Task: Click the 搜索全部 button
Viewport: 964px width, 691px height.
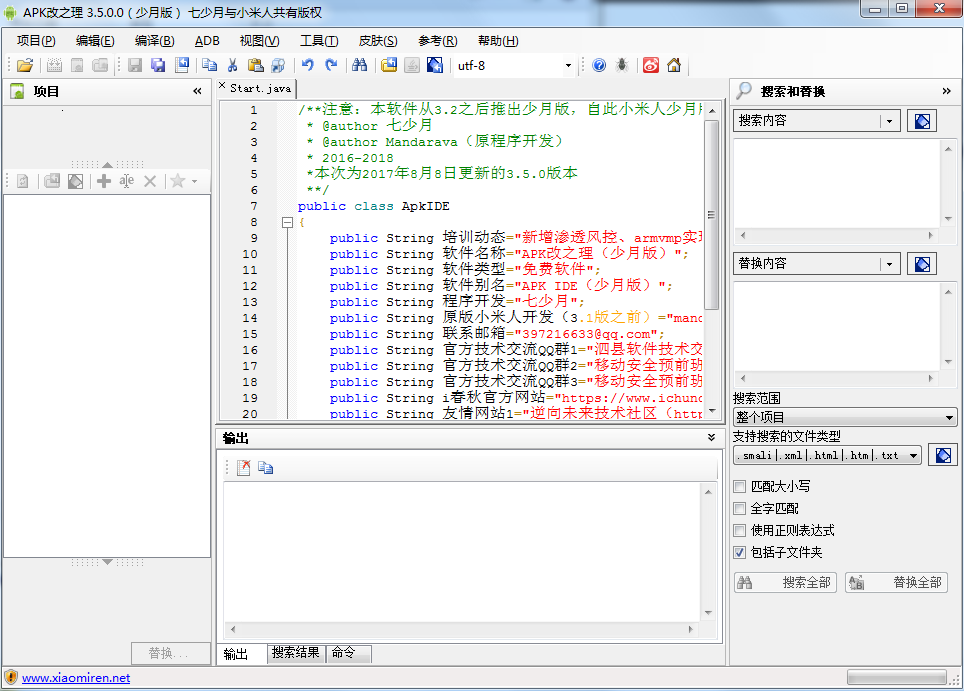Action: [x=785, y=582]
